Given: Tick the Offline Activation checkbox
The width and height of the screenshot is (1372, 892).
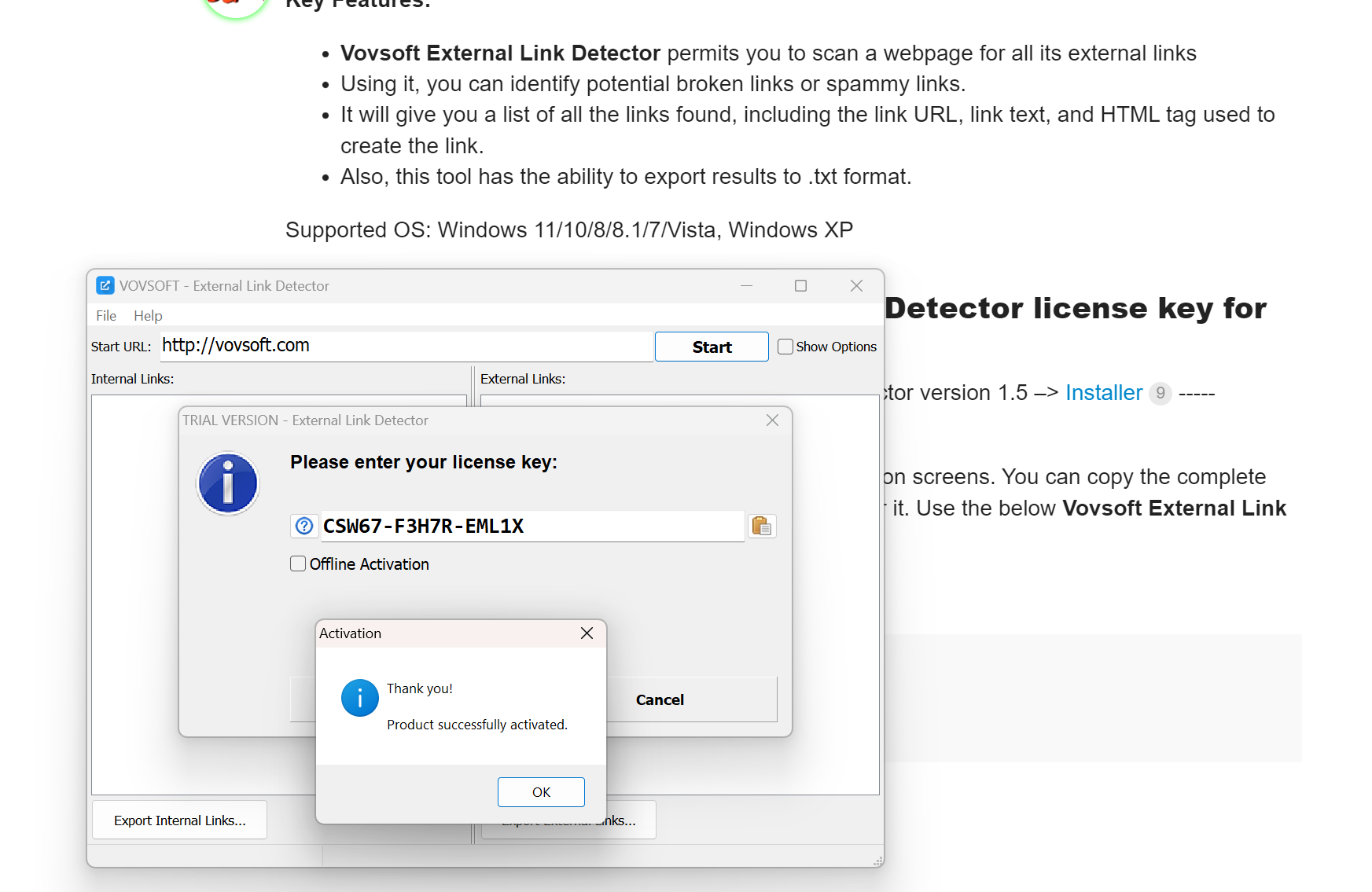Looking at the screenshot, I should click(x=298, y=563).
